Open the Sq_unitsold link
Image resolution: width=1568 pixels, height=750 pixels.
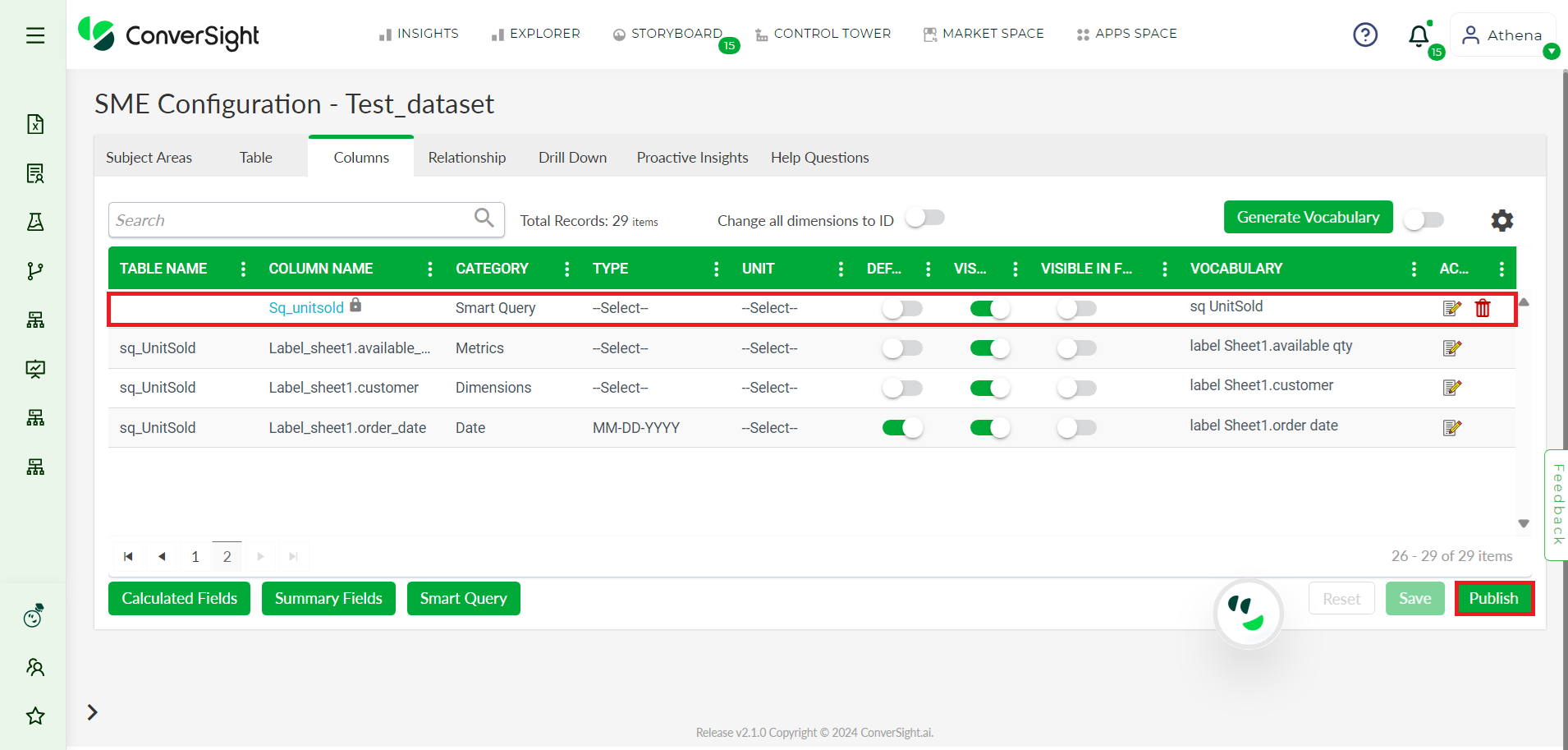tap(306, 308)
